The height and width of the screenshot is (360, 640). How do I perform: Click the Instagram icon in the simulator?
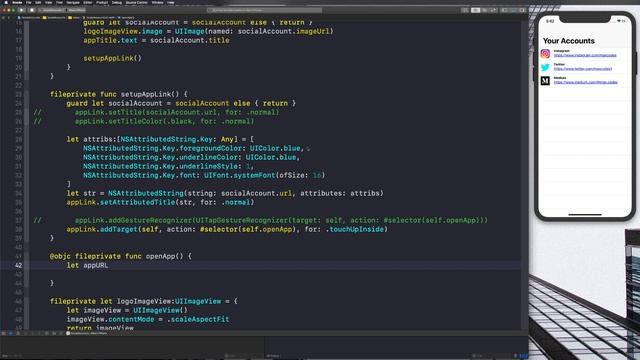(x=545, y=54)
